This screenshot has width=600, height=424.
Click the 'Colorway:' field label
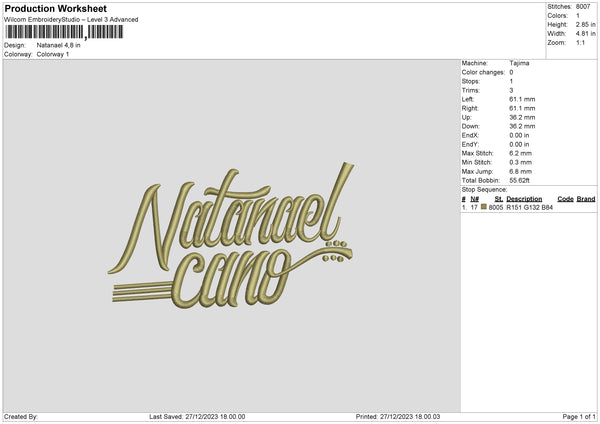(x=18, y=54)
